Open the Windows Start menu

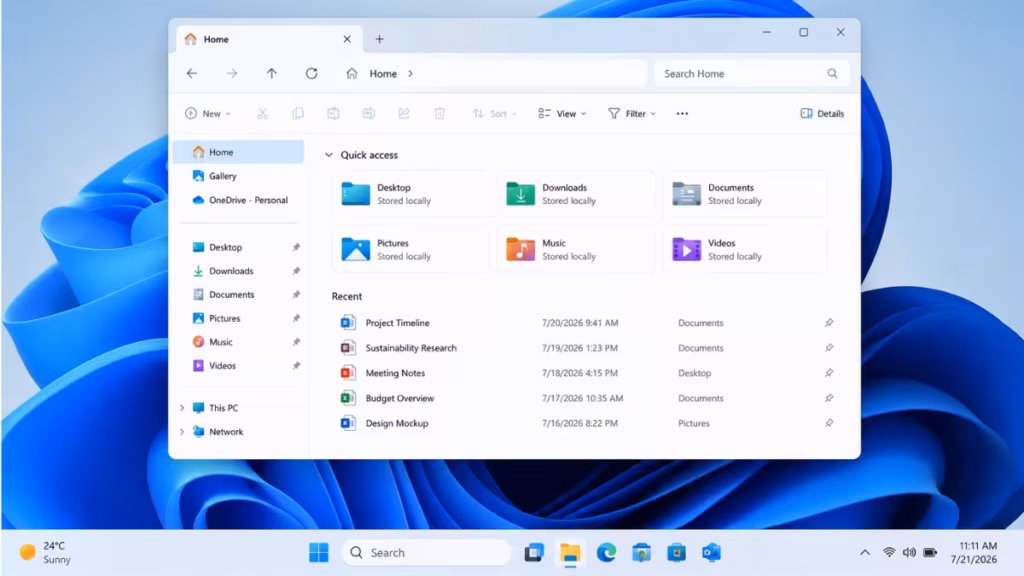(x=319, y=552)
